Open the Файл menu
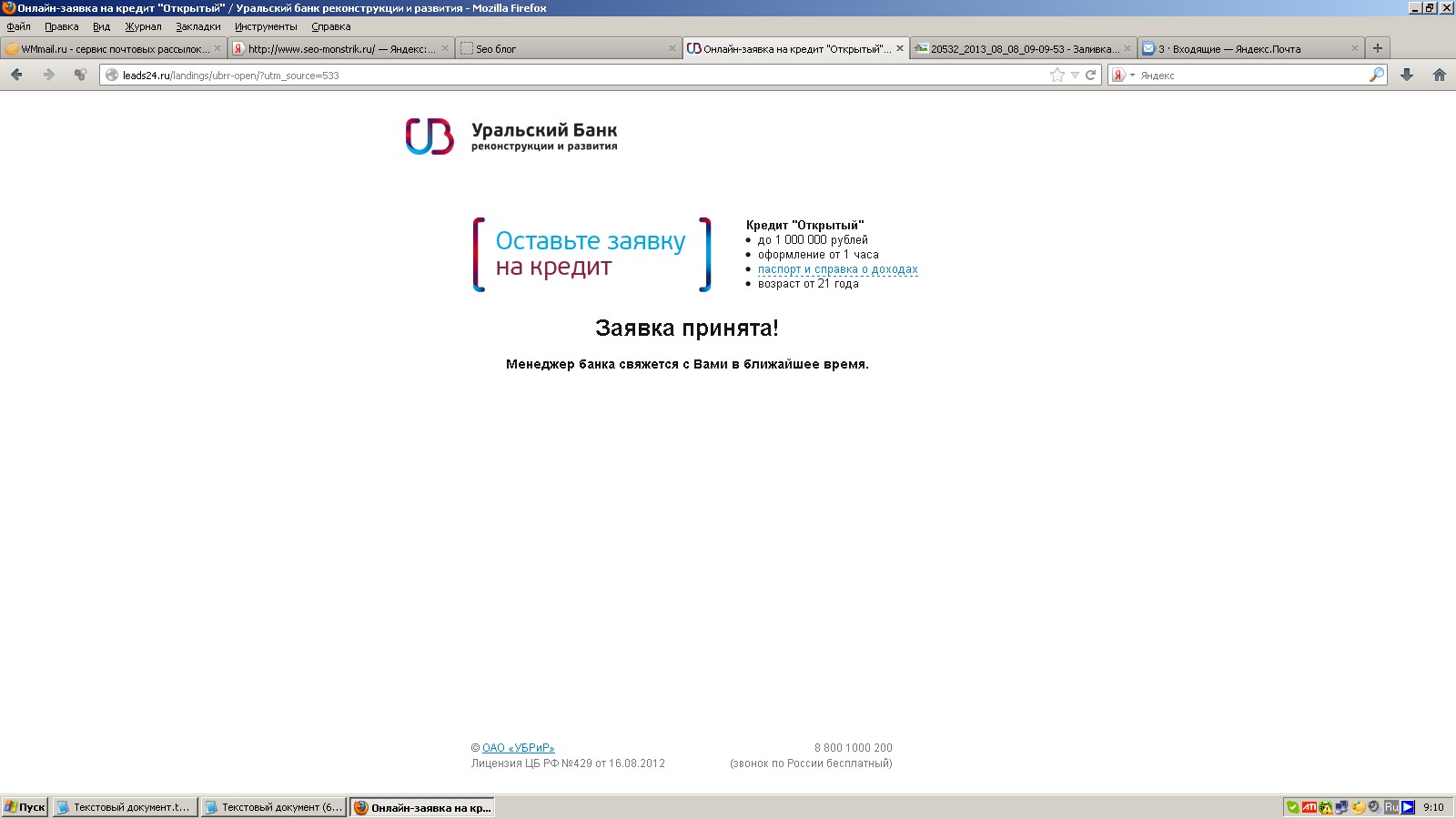The width and height of the screenshot is (1456, 819). click(18, 26)
